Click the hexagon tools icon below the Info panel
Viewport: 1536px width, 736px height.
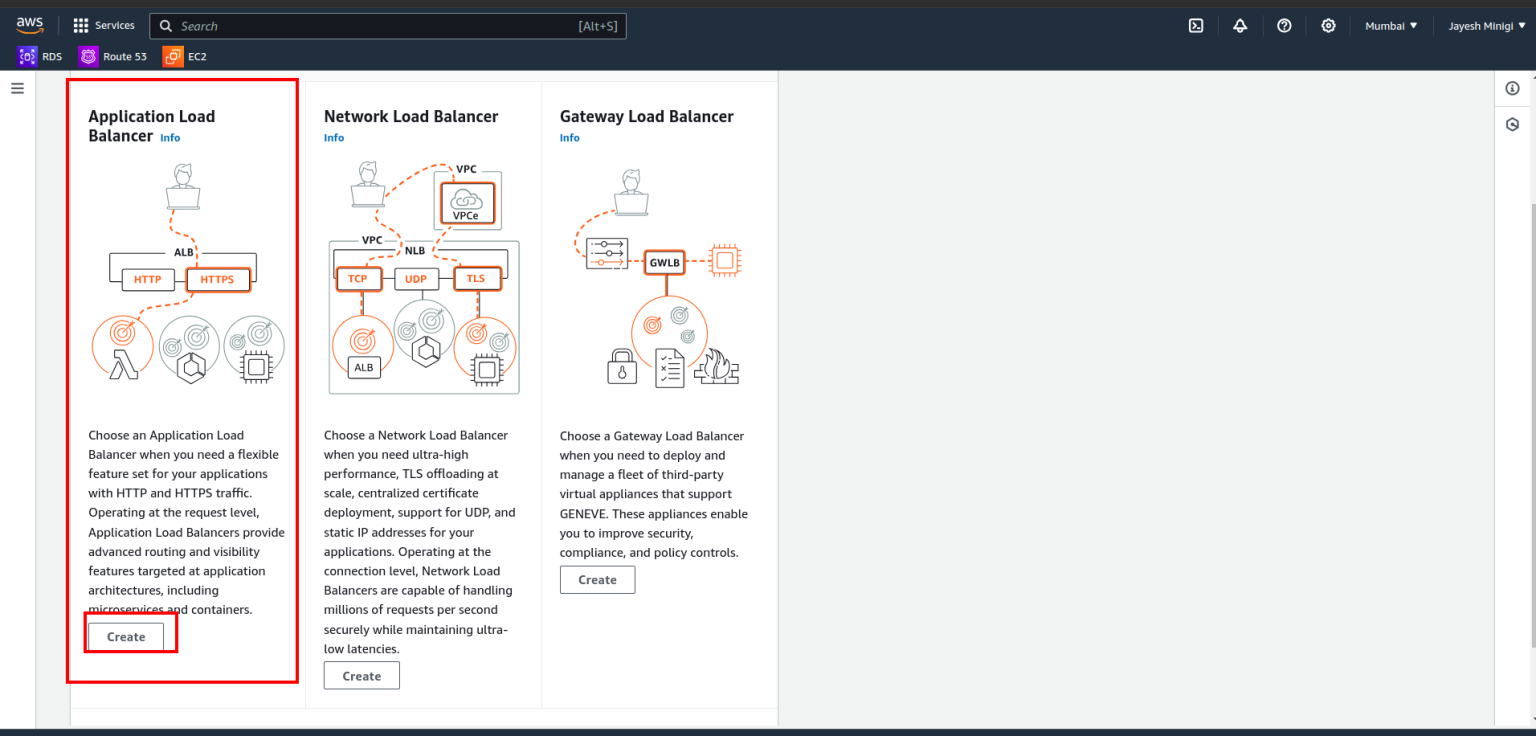[x=1512, y=124]
